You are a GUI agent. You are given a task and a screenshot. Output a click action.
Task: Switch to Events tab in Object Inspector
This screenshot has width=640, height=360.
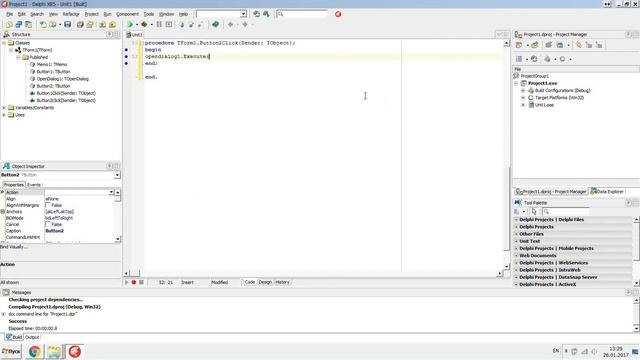(x=34, y=185)
